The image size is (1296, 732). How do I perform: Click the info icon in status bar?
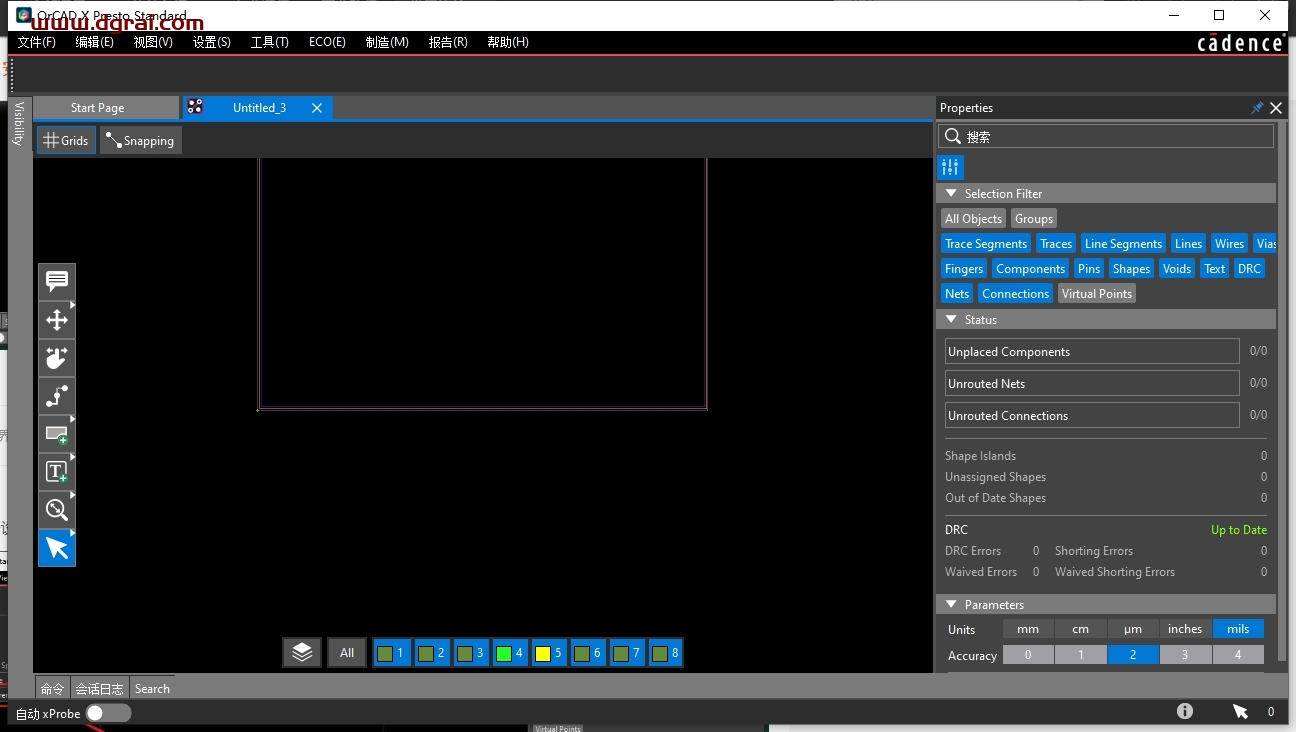(x=1185, y=711)
